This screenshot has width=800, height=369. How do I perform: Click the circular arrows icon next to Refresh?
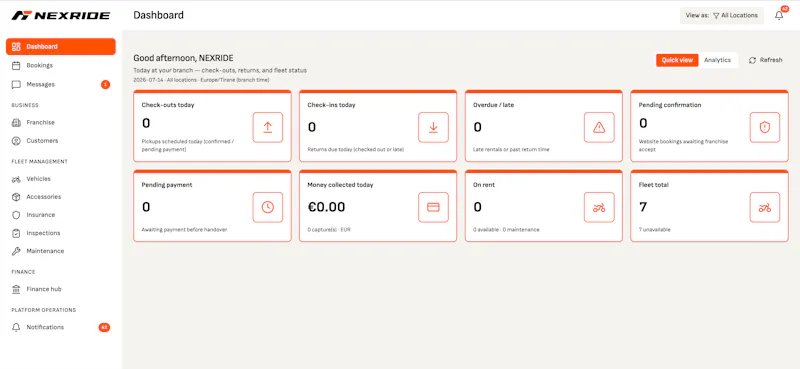tap(752, 60)
